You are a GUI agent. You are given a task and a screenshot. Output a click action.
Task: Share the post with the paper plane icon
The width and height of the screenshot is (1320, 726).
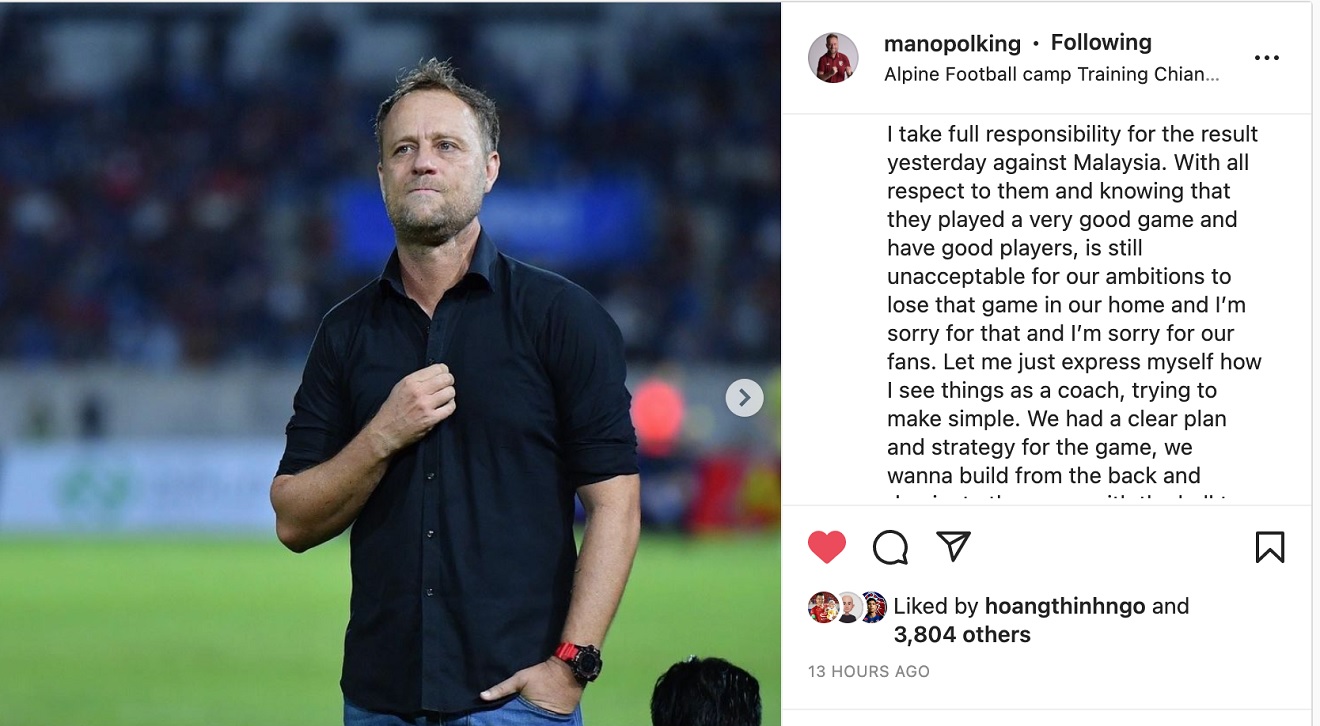point(953,546)
